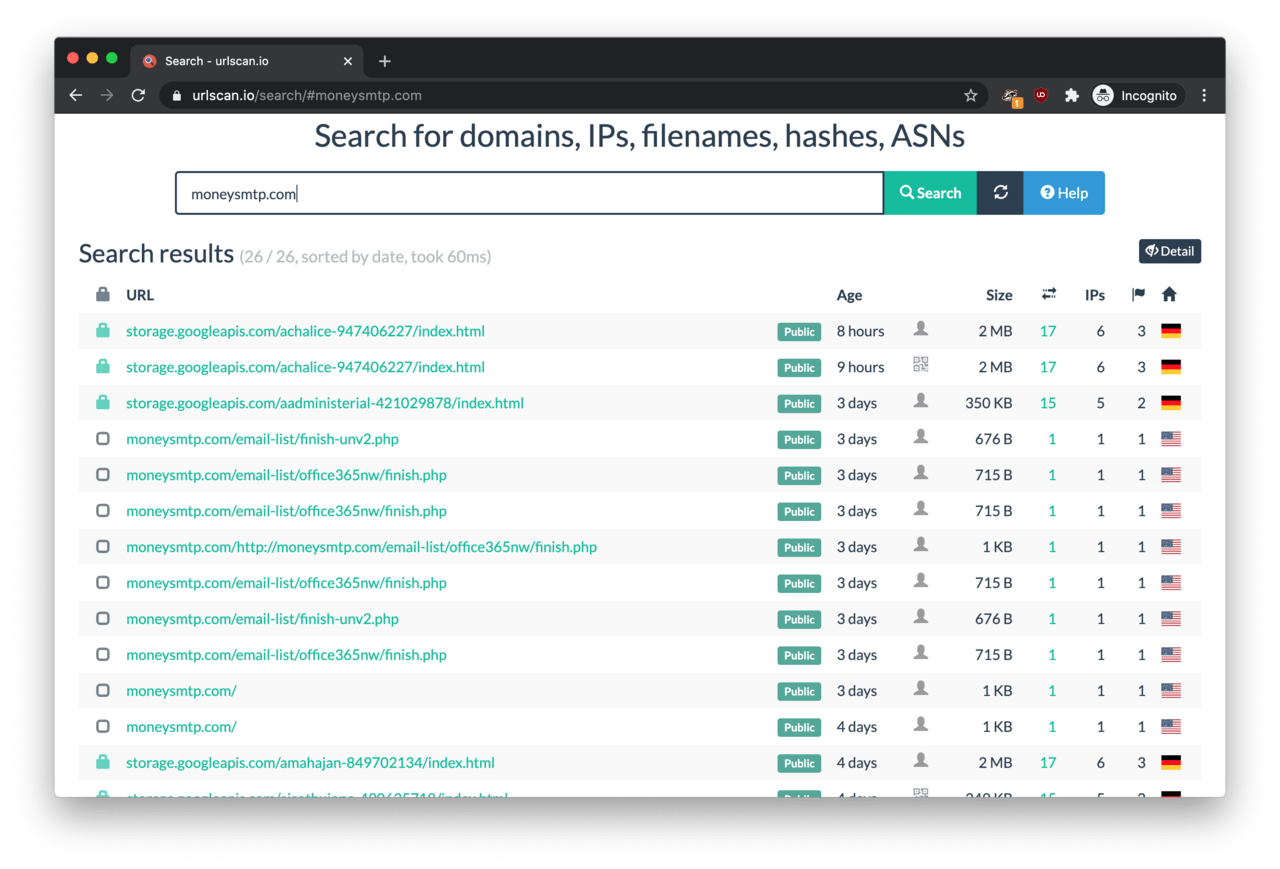1280x869 pixels.
Task: Click the user icon on the aadministerial row
Action: tap(921, 401)
